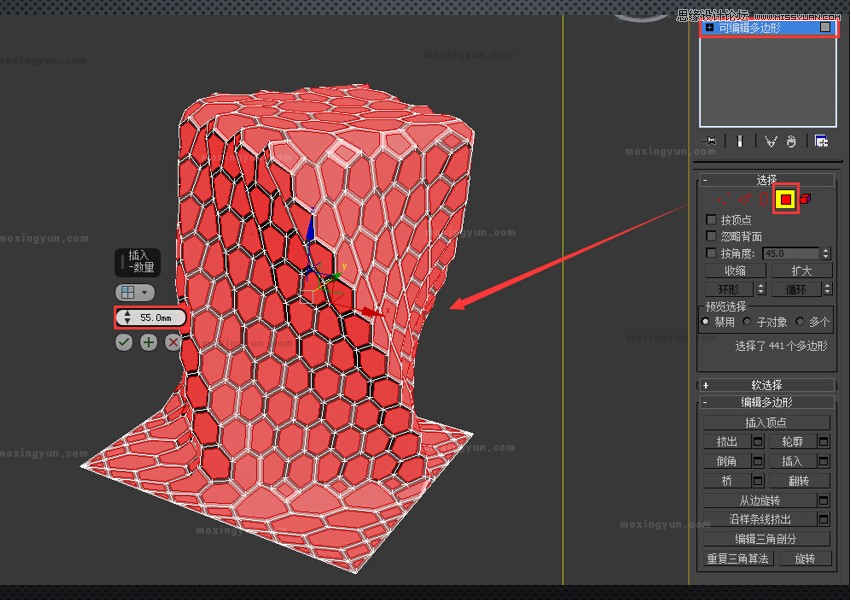Image resolution: width=851 pixels, height=601 pixels.
Task: Select Edge sub-object level icon
Action: [744, 199]
